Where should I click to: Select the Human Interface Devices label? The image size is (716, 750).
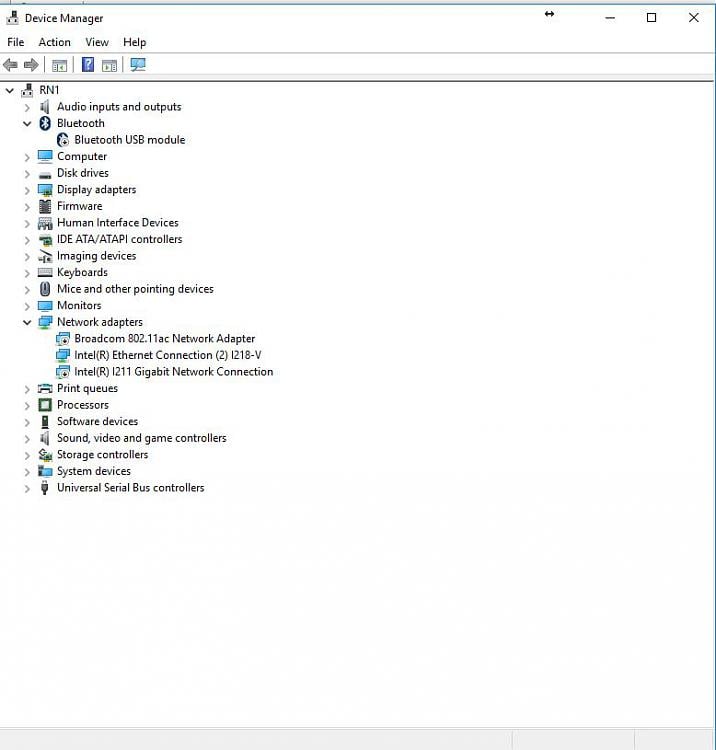click(118, 222)
